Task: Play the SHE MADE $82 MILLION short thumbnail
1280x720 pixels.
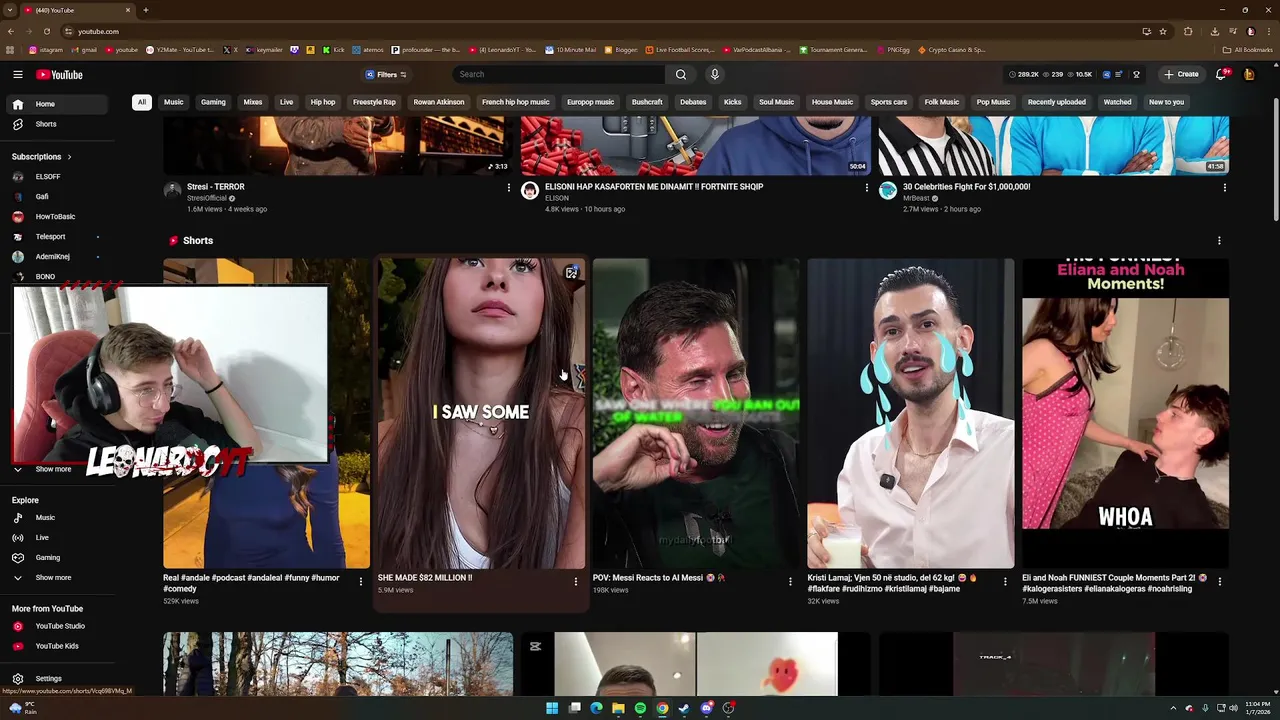Action: point(481,413)
